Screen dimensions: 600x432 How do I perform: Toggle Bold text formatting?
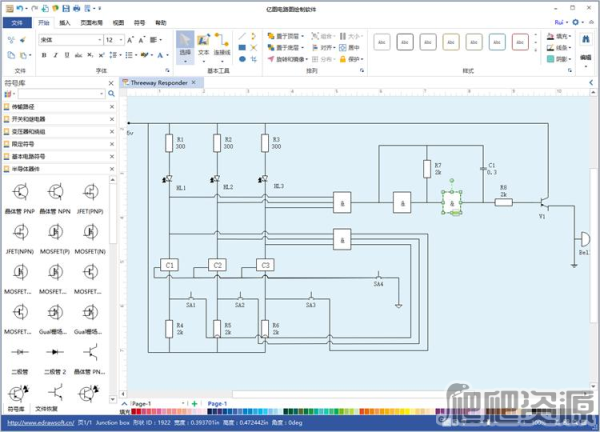[42, 55]
